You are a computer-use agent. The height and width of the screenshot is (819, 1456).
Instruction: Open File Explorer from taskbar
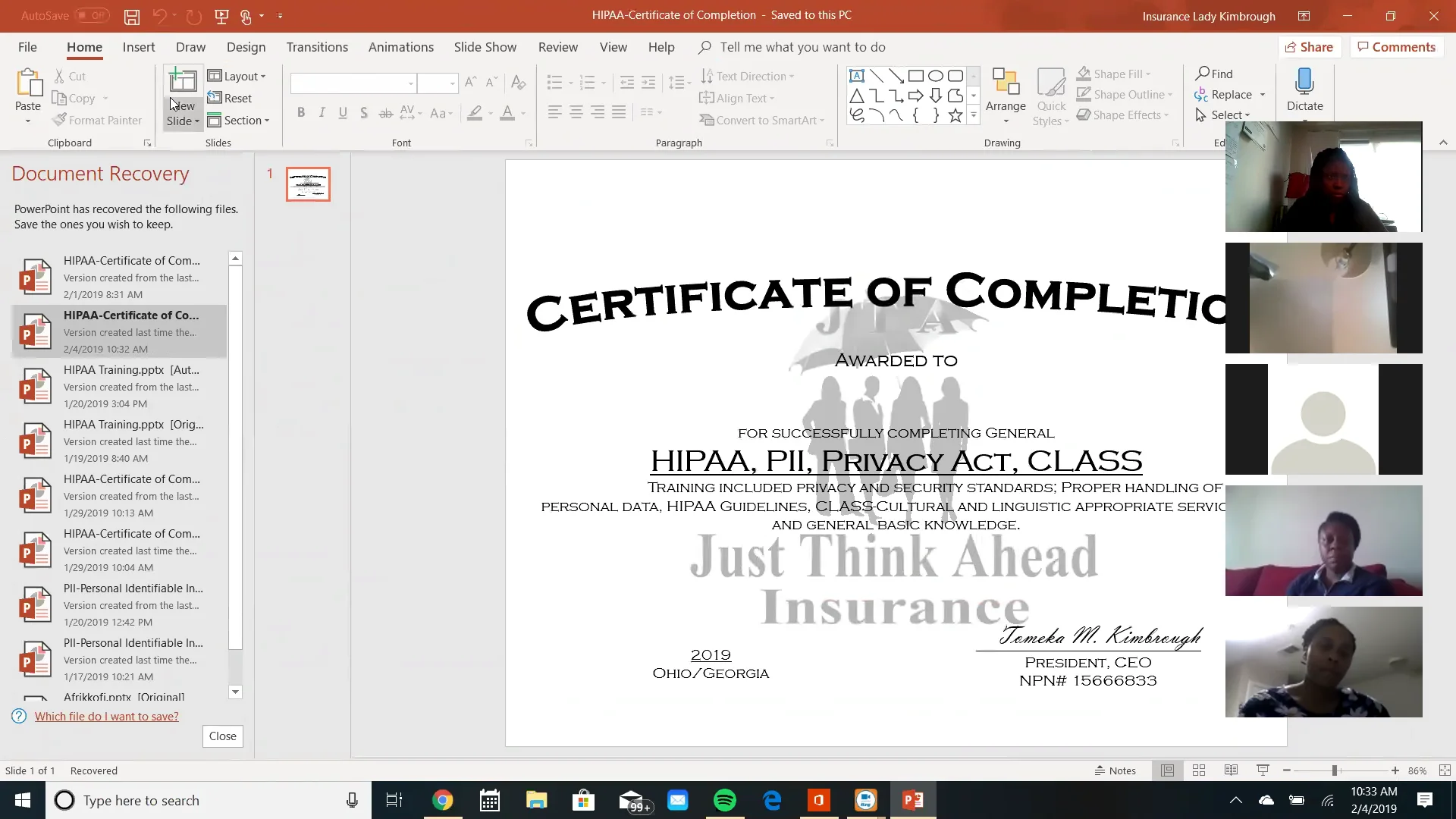pos(537,800)
